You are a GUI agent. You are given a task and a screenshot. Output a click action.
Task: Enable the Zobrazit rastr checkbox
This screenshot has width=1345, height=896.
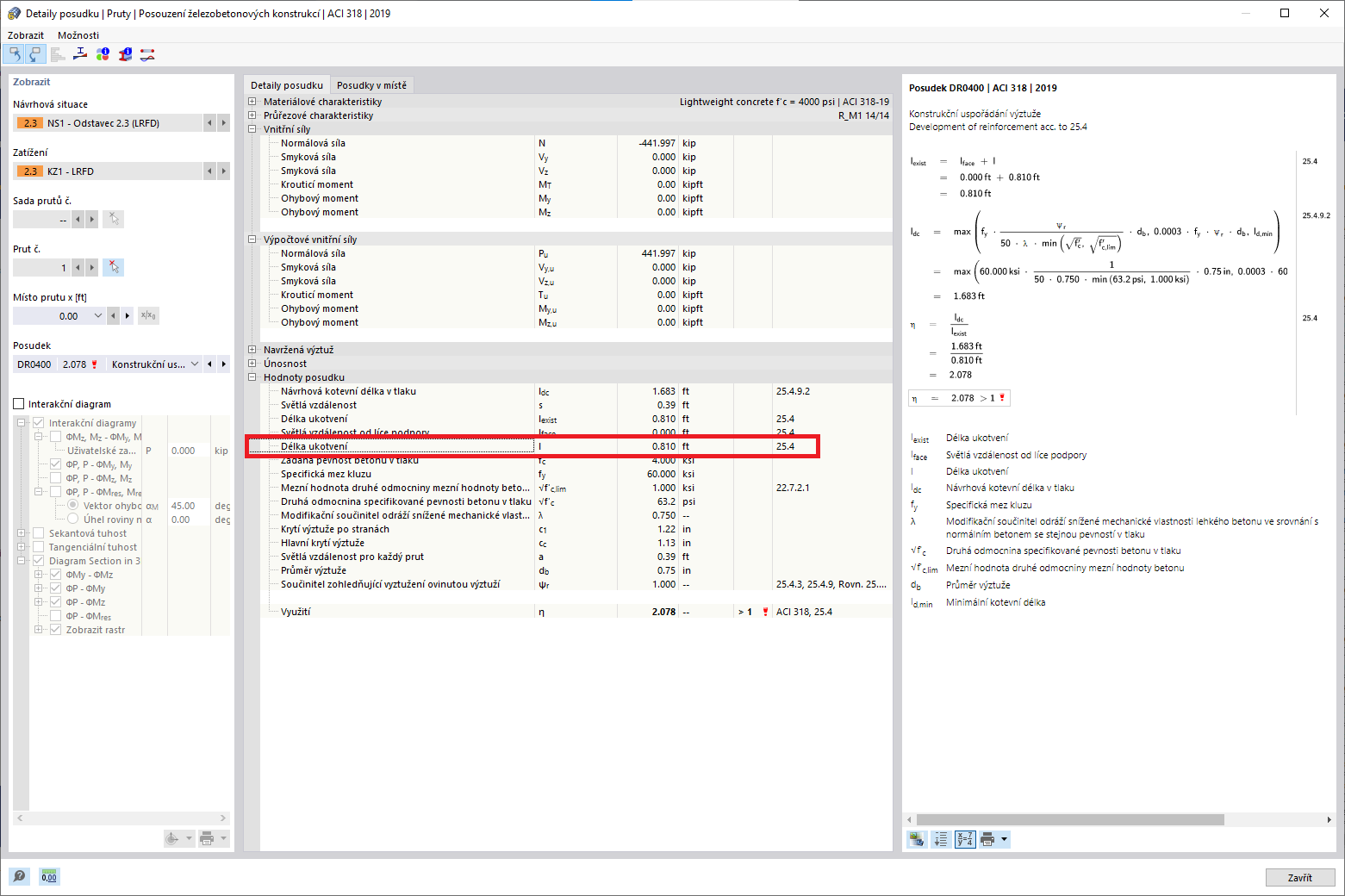point(56,629)
